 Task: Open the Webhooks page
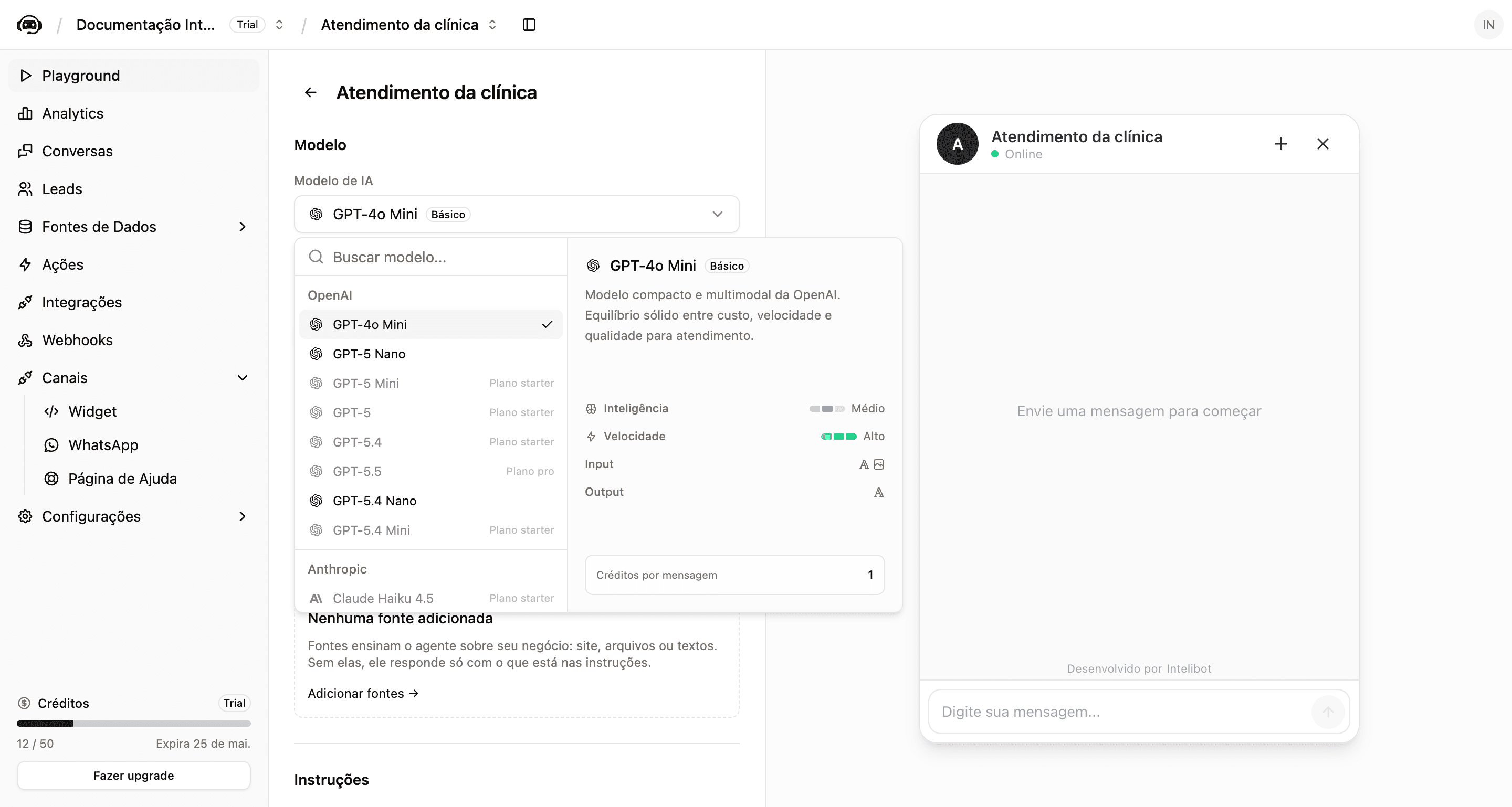pyautogui.click(x=134, y=340)
